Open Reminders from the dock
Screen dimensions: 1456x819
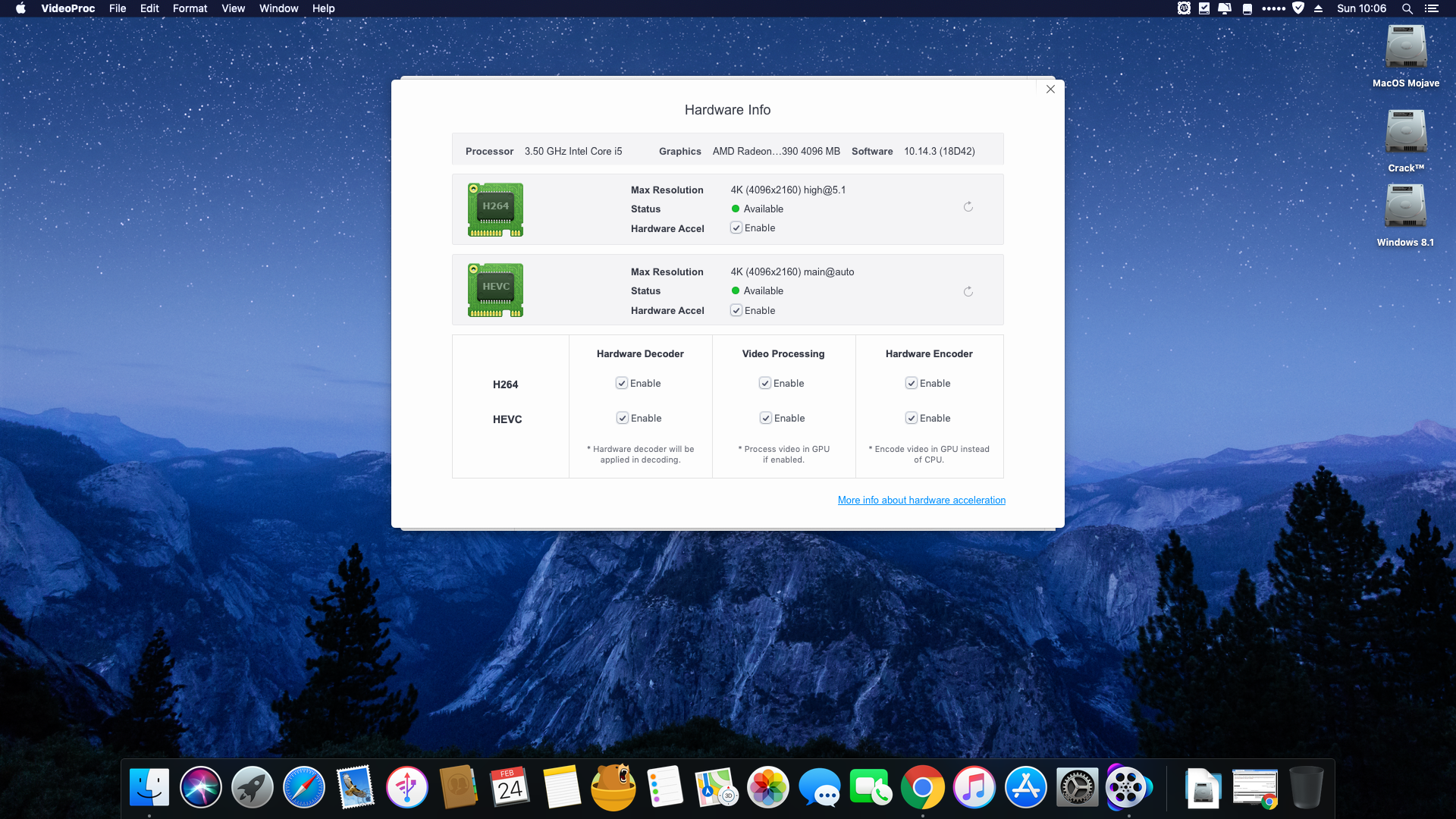point(665,788)
